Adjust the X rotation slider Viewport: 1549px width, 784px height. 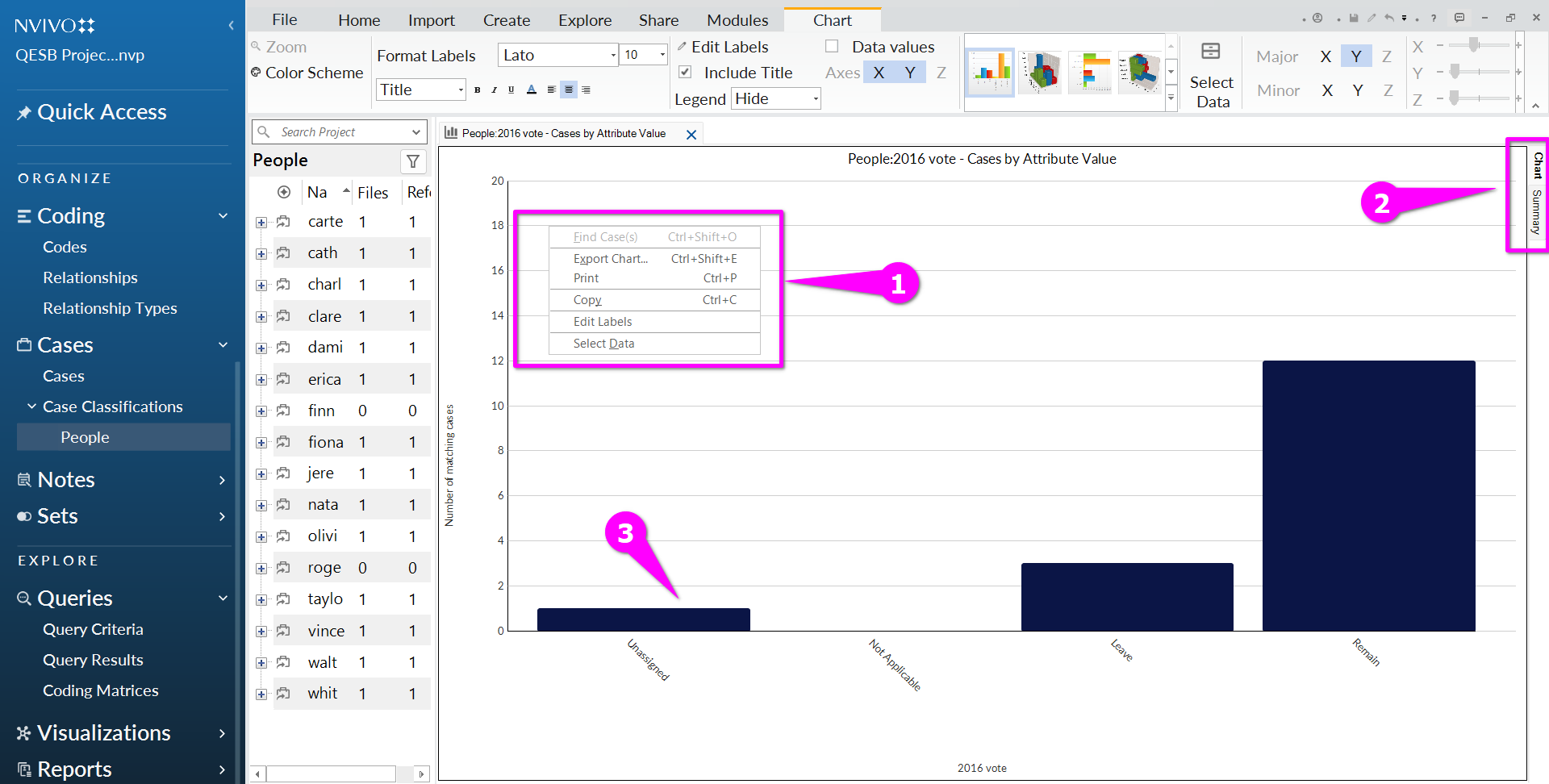[1474, 45]
